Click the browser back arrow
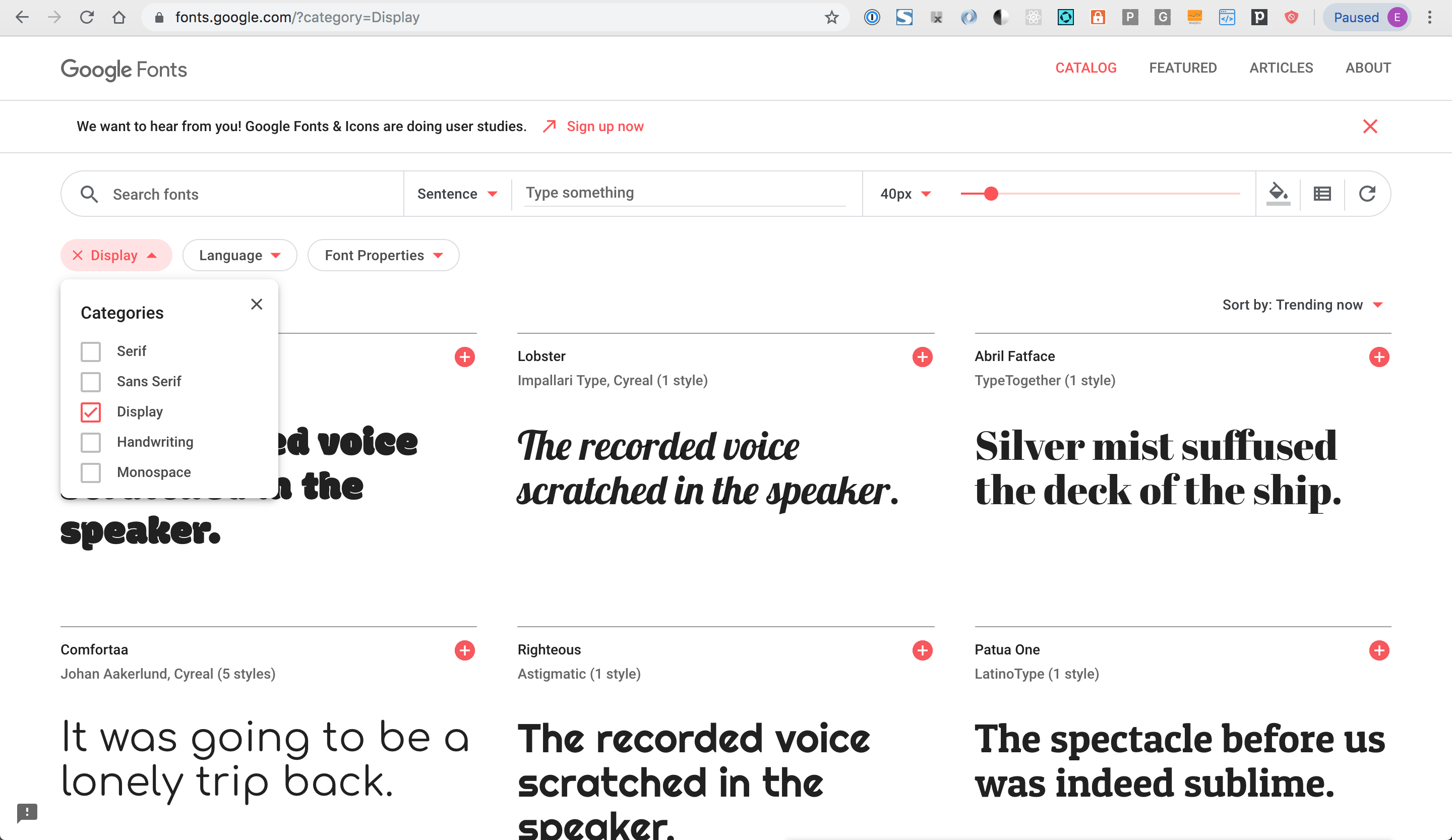 tap(22, 17)
